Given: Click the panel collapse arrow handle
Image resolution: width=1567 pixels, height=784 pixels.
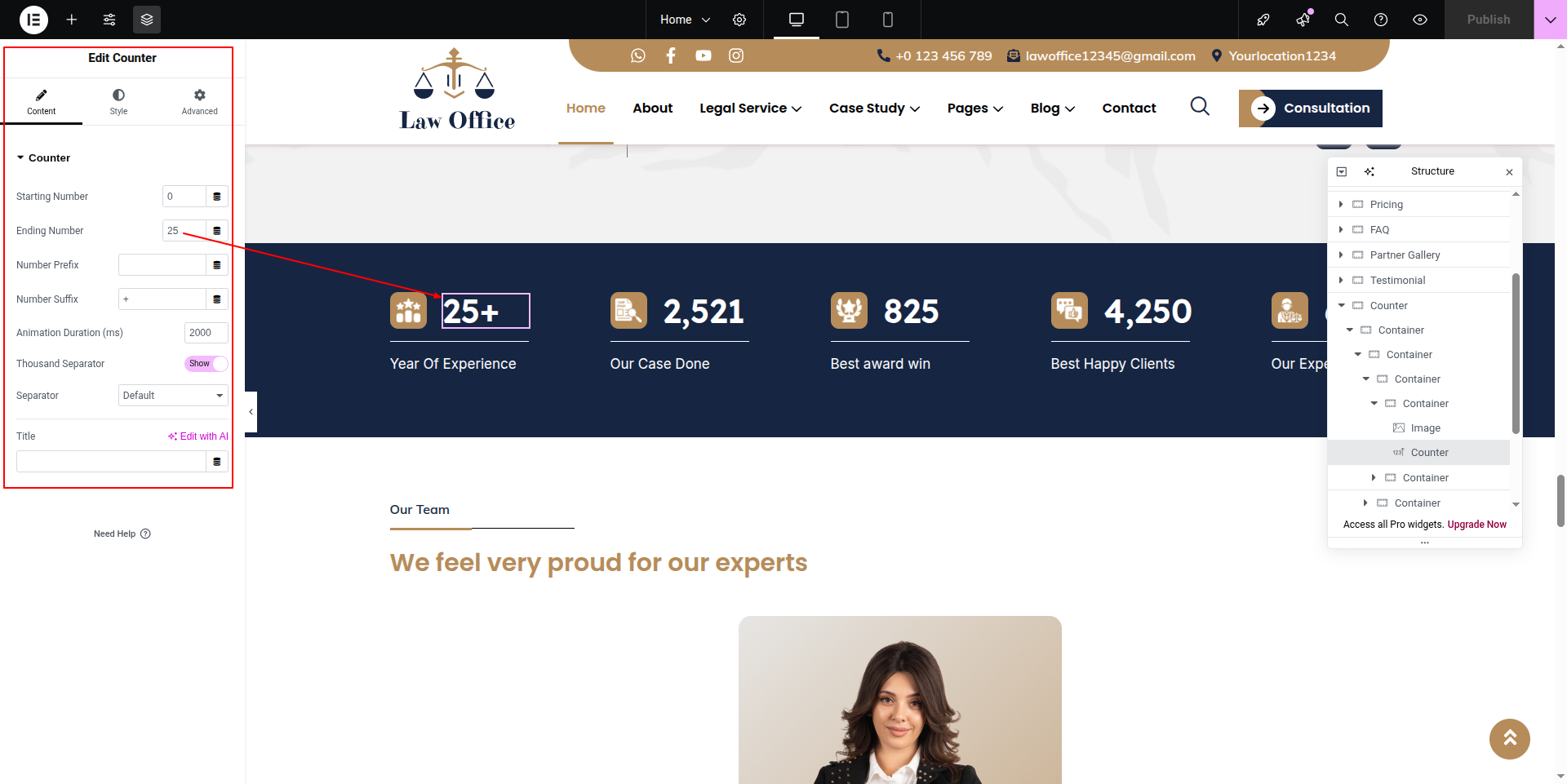Looking at the screenshot, I should tap(251, 412).
